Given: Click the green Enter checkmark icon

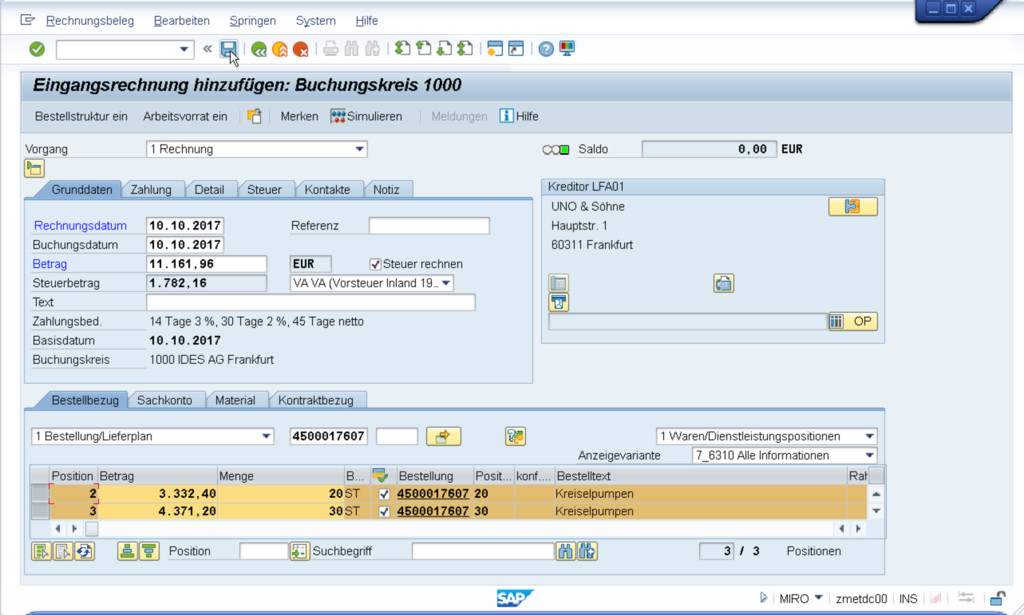Looking at the screenshot, I should coord(37,49).
